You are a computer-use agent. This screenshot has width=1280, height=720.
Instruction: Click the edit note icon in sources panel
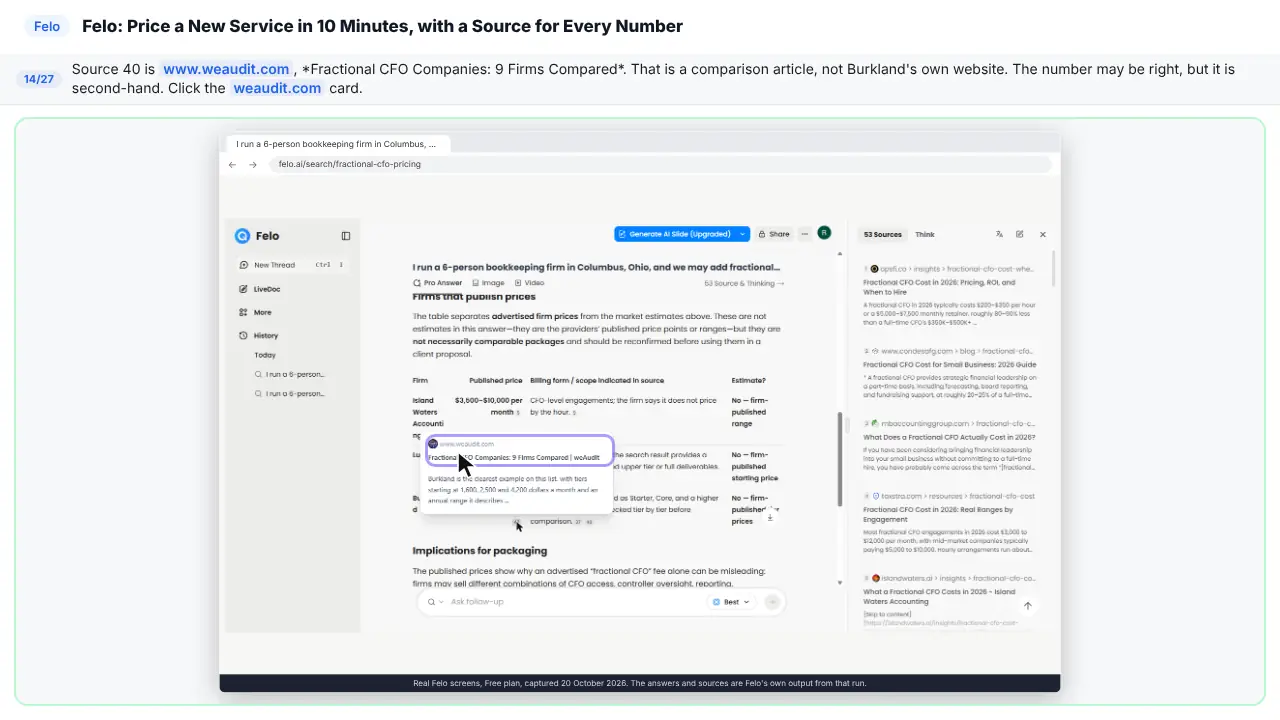pyautogui.click(x=1020, y=234)
